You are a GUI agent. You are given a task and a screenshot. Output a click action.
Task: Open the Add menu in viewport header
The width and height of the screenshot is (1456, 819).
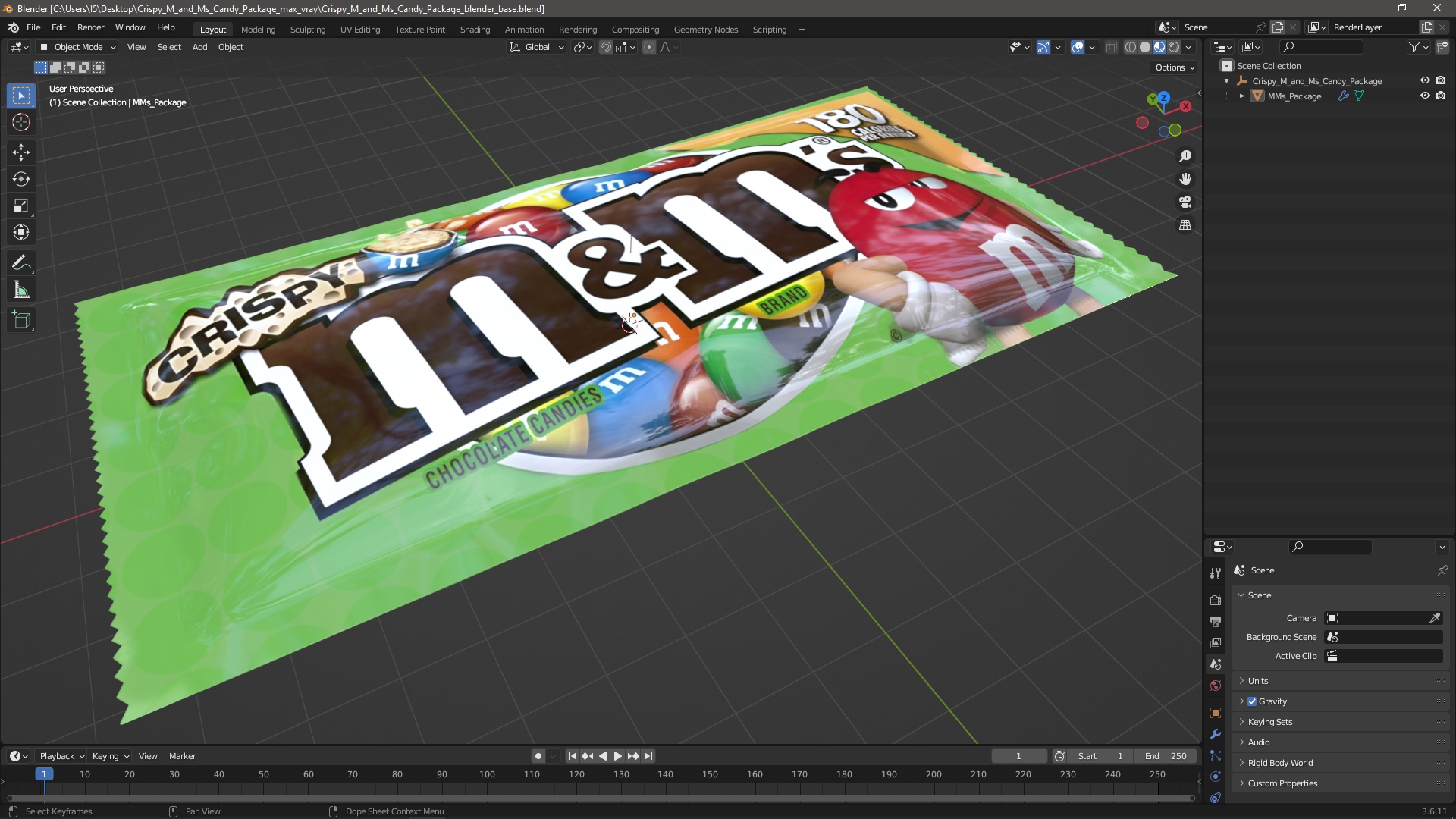tap(199, 47)
